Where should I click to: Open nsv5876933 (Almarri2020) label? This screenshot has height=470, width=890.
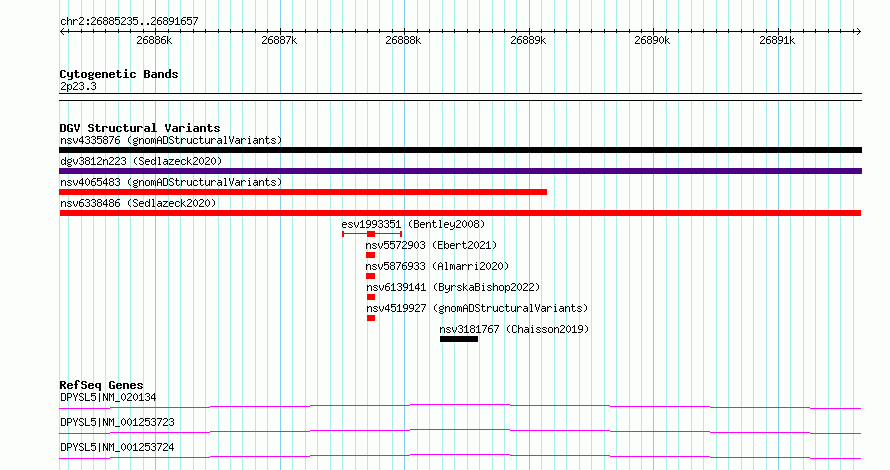click(437, 266)
